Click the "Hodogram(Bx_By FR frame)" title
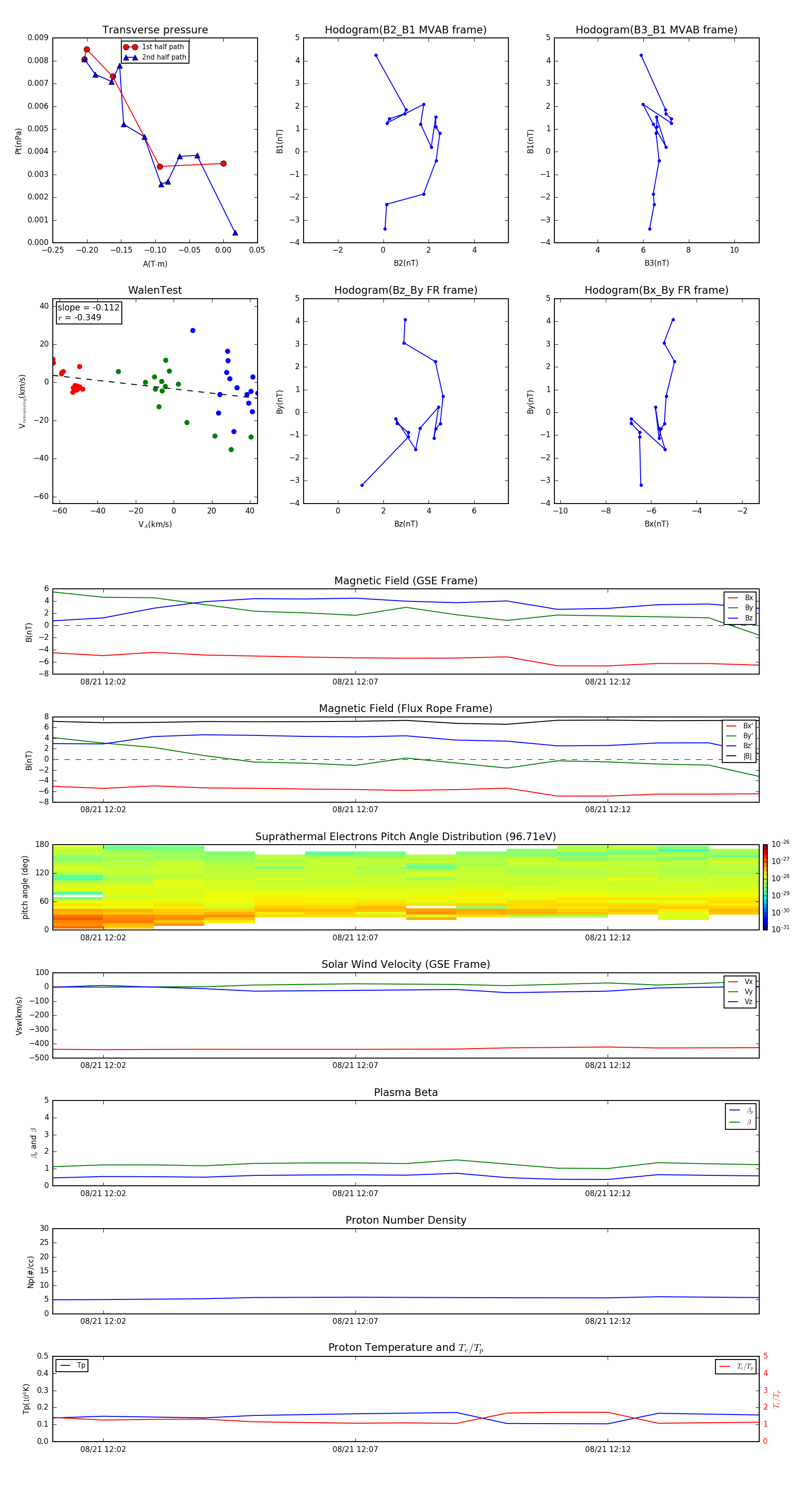This screenshot has height=1489, width=812. [656, 290]
